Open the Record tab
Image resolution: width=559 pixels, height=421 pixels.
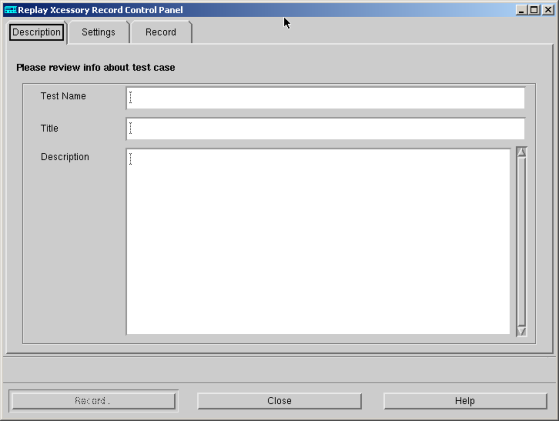(x=161, y=32)
